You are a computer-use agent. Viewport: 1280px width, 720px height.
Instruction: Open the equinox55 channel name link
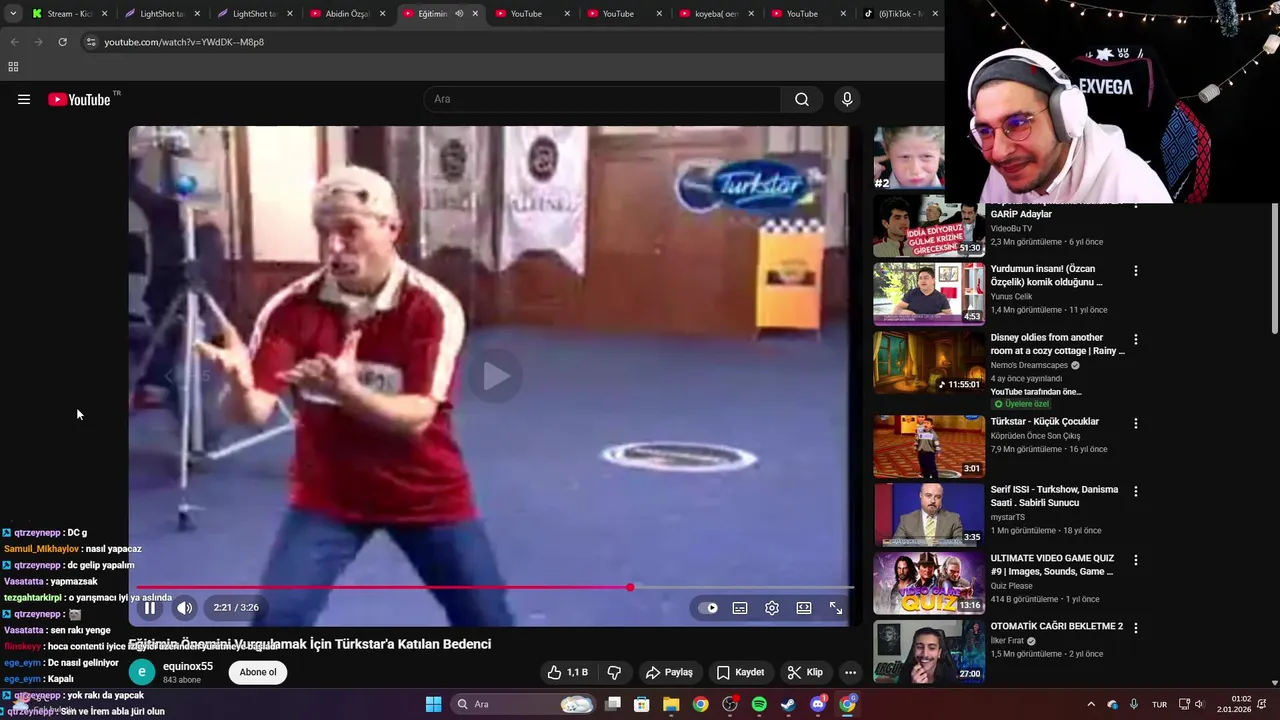(x=188, y=666)
